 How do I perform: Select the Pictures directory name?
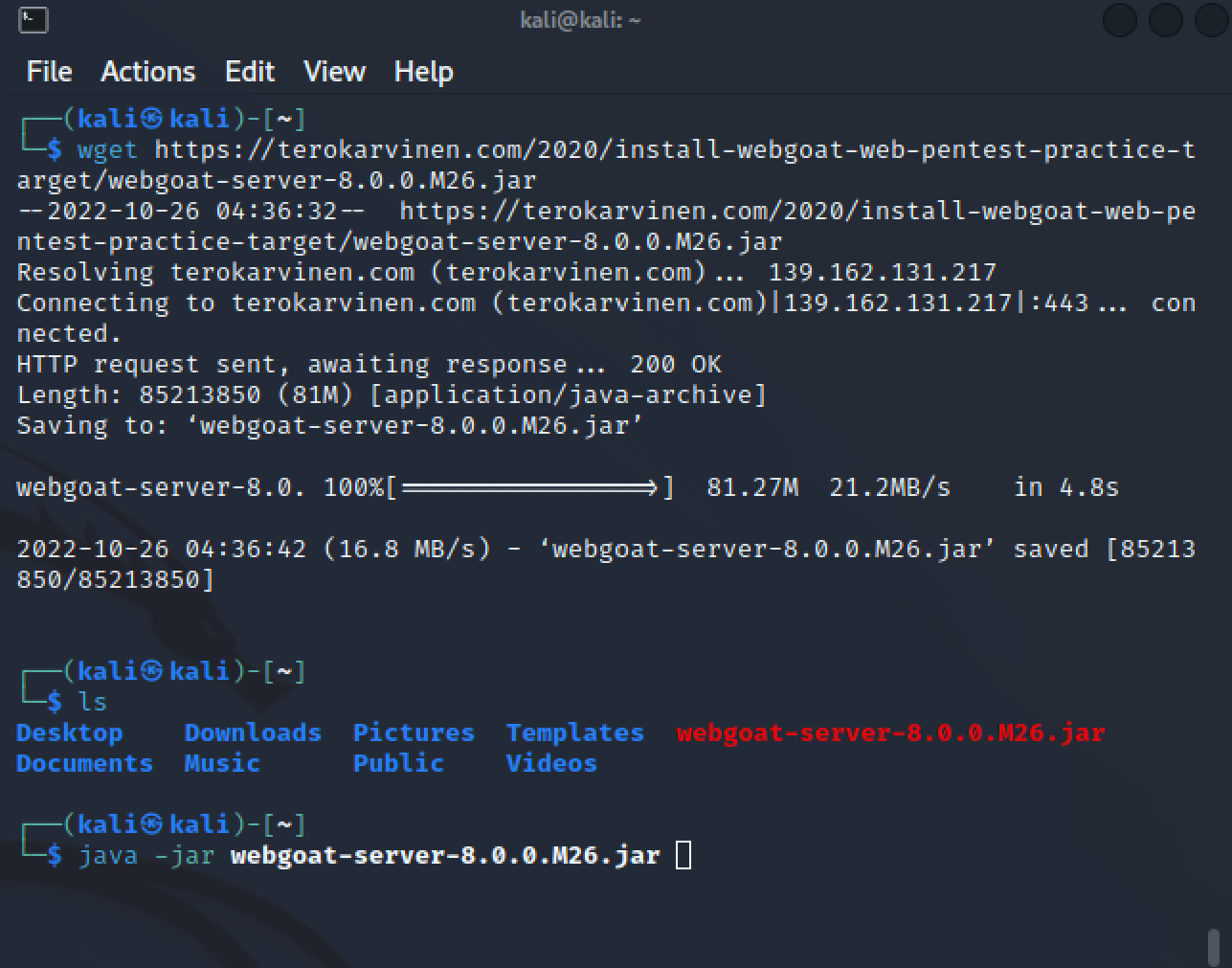[414, 732]
